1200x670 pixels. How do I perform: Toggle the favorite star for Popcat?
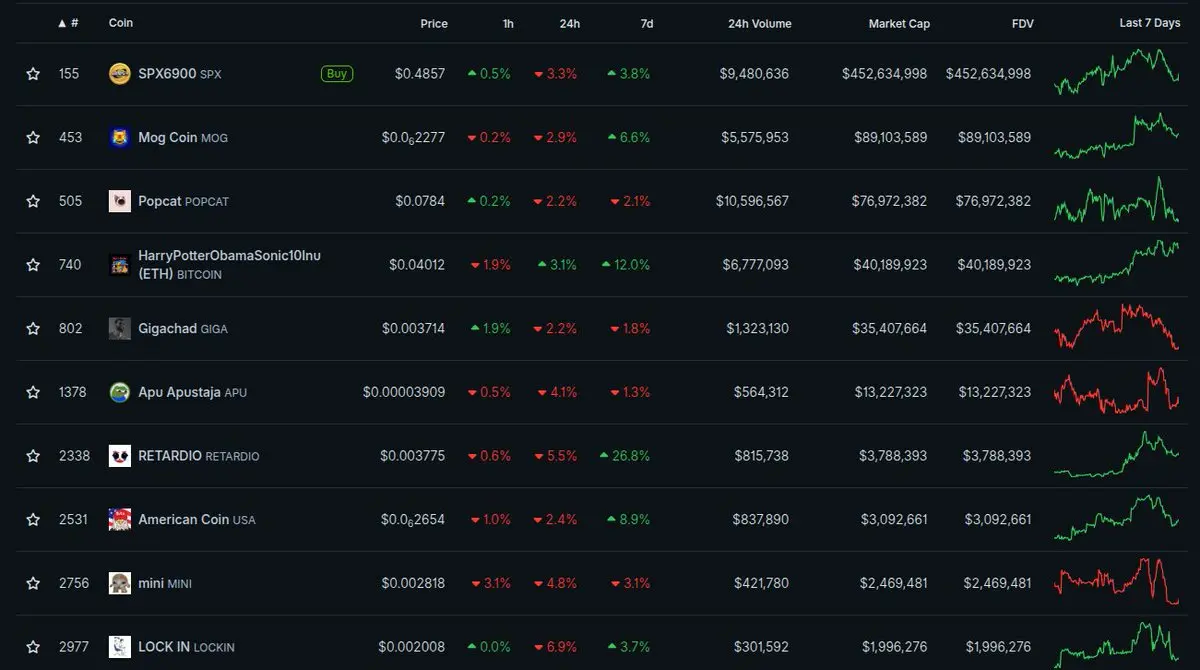pyautogui.click(x=33, y=201)
